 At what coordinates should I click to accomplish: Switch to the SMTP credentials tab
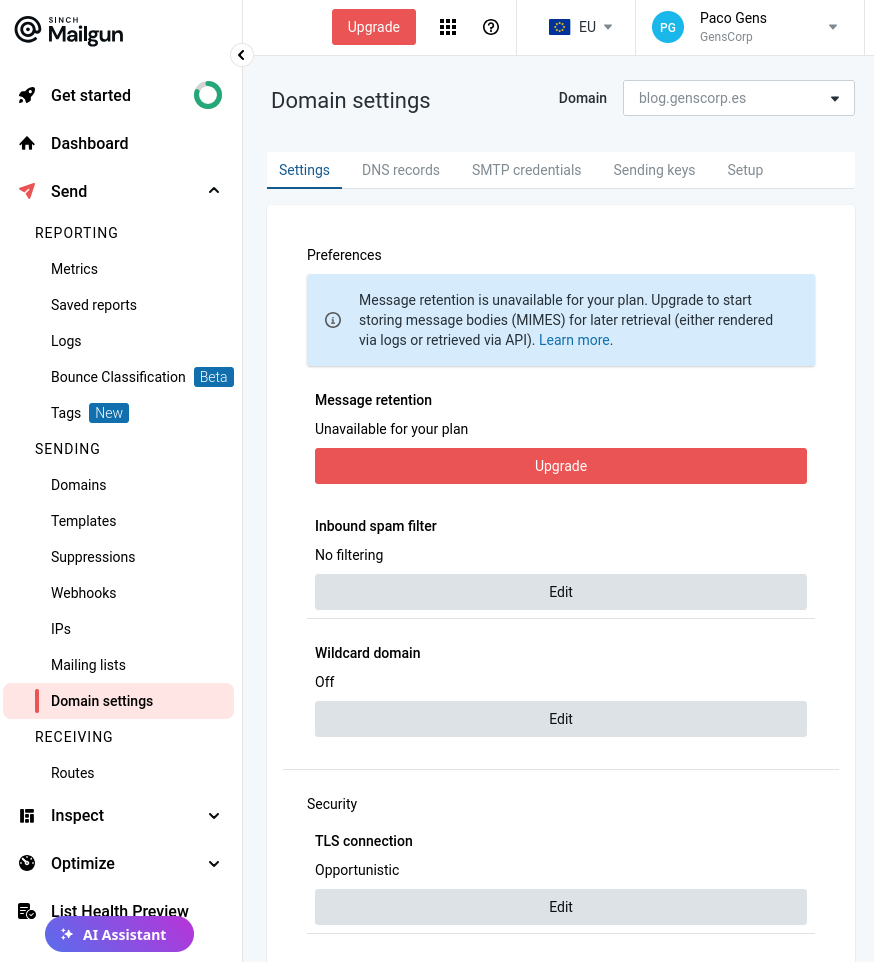(x=526, y=170)
